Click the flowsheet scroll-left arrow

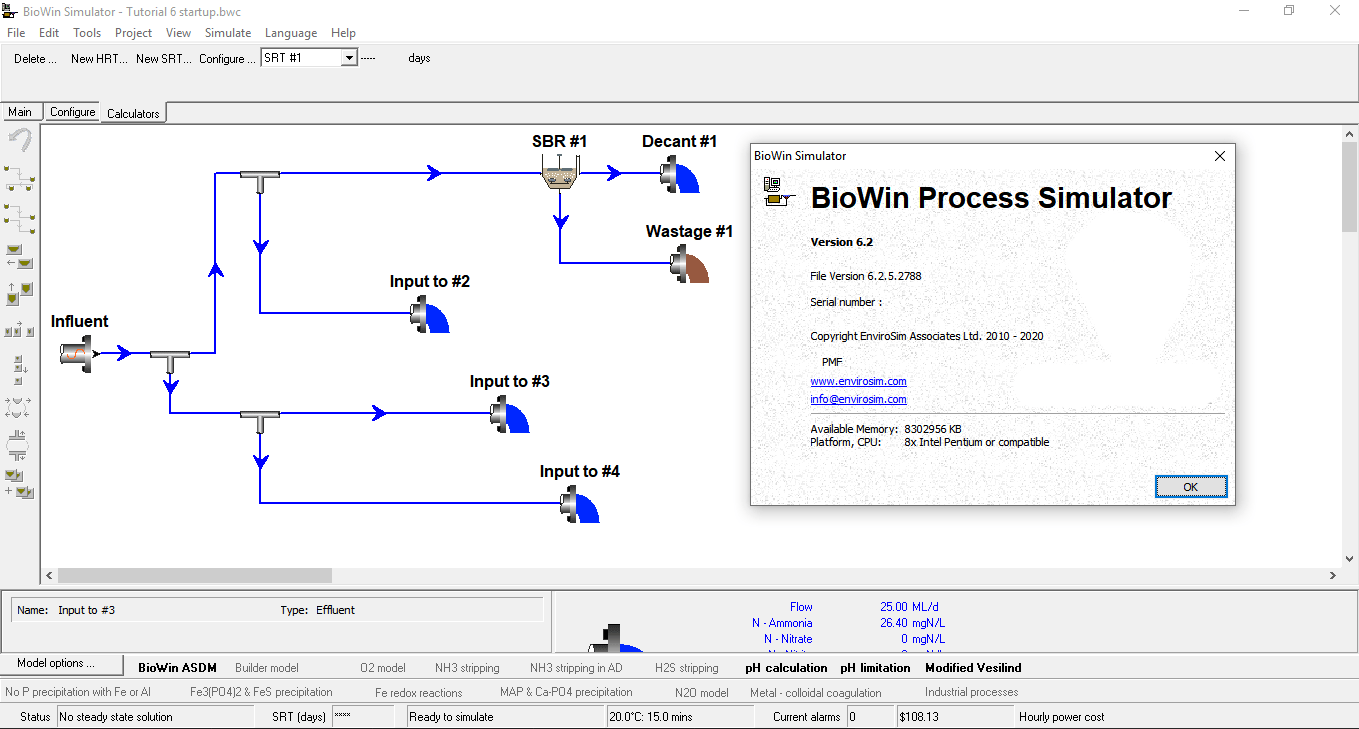click(x=49, y=575)
